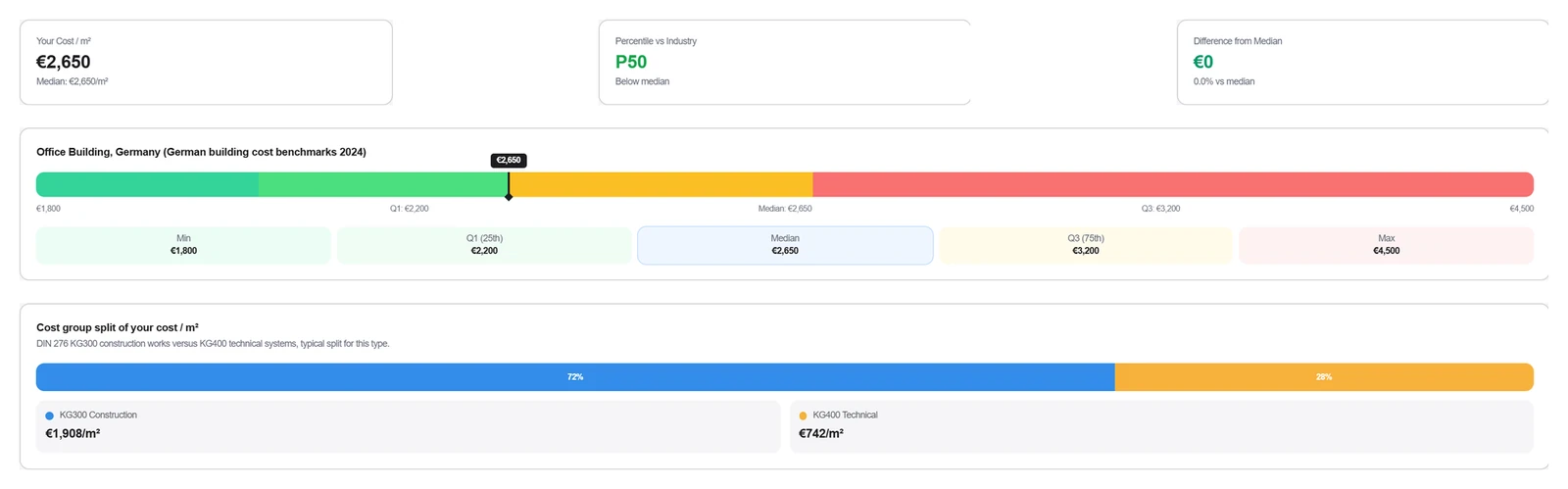Click the dark green segment of benchmark bar
1568x489 pixels.
[147, 184]
